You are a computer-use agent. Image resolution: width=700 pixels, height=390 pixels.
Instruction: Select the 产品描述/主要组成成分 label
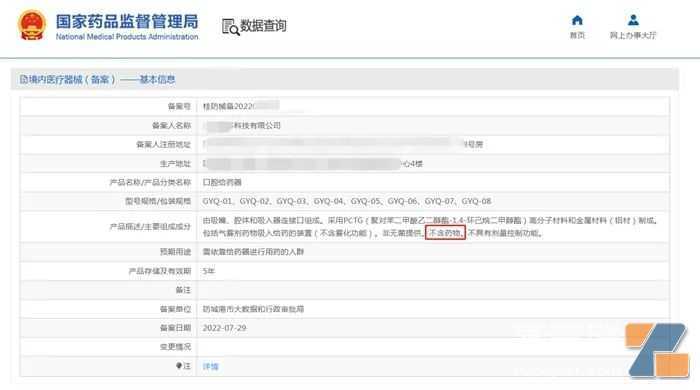click(150, 227)
